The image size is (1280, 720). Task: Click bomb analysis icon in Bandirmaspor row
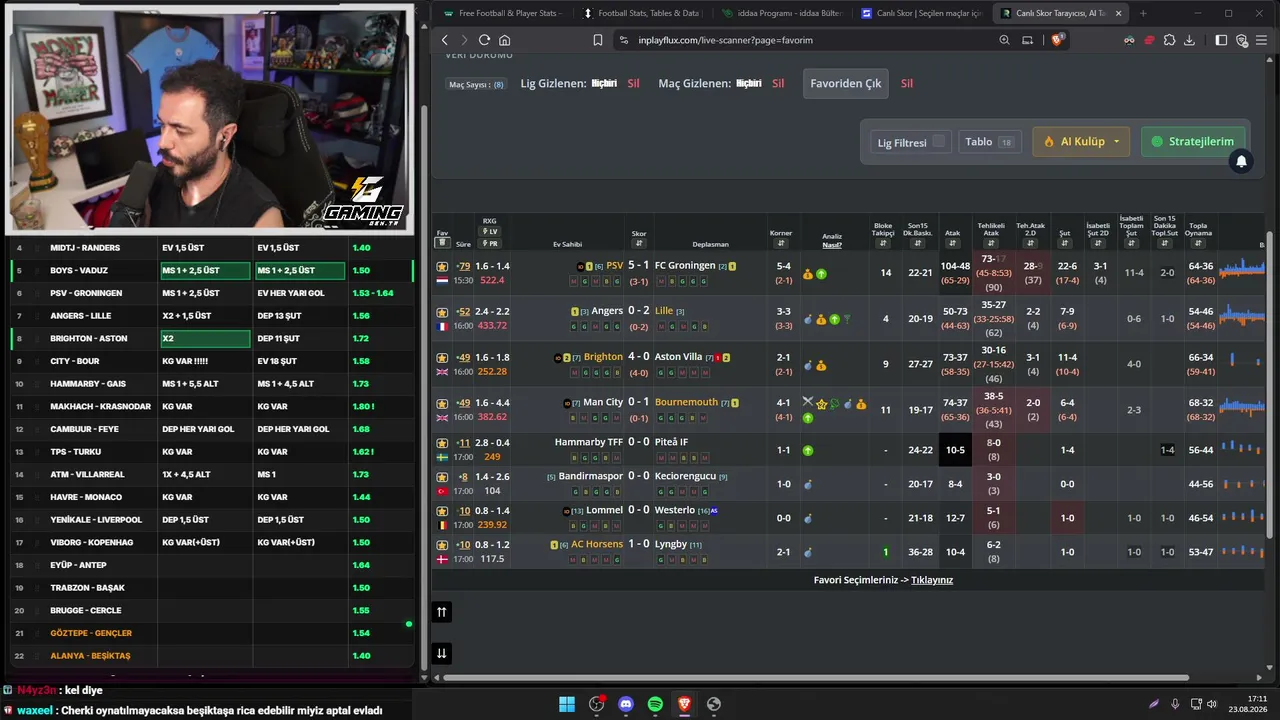(x=808, y=485)
